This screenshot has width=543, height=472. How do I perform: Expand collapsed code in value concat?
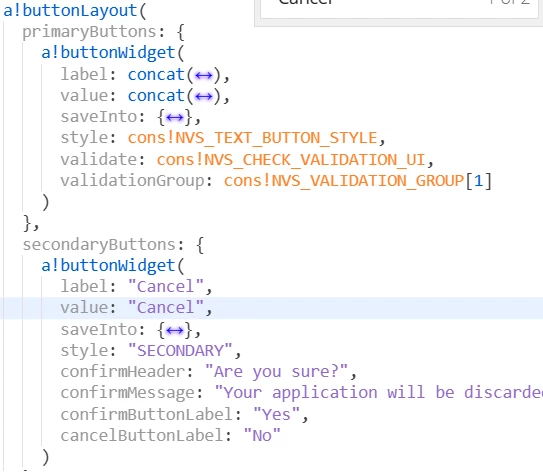pyautogui.click(x=204, y=96)
